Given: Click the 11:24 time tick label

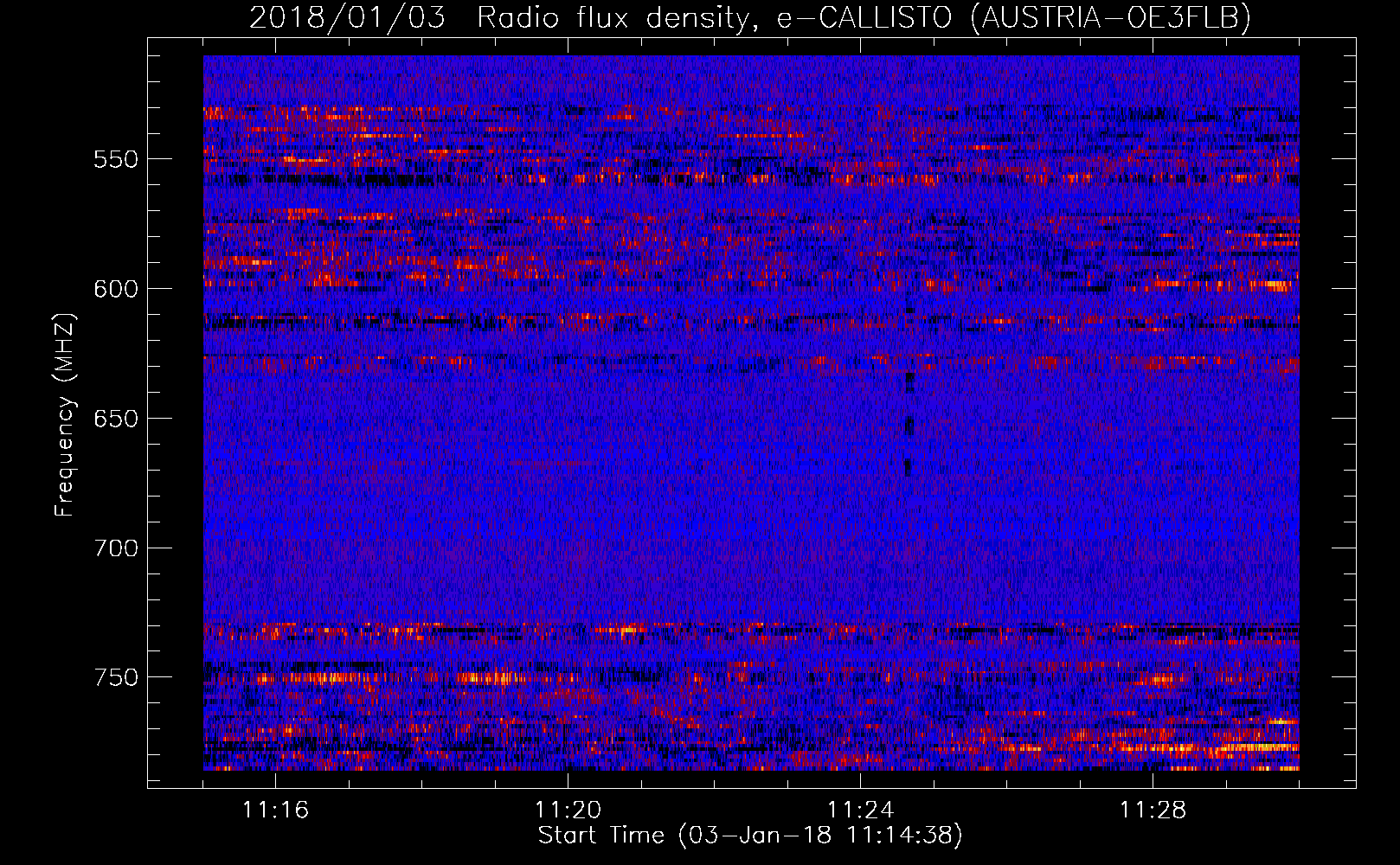Looking at the screenshot, I should 860,810.
